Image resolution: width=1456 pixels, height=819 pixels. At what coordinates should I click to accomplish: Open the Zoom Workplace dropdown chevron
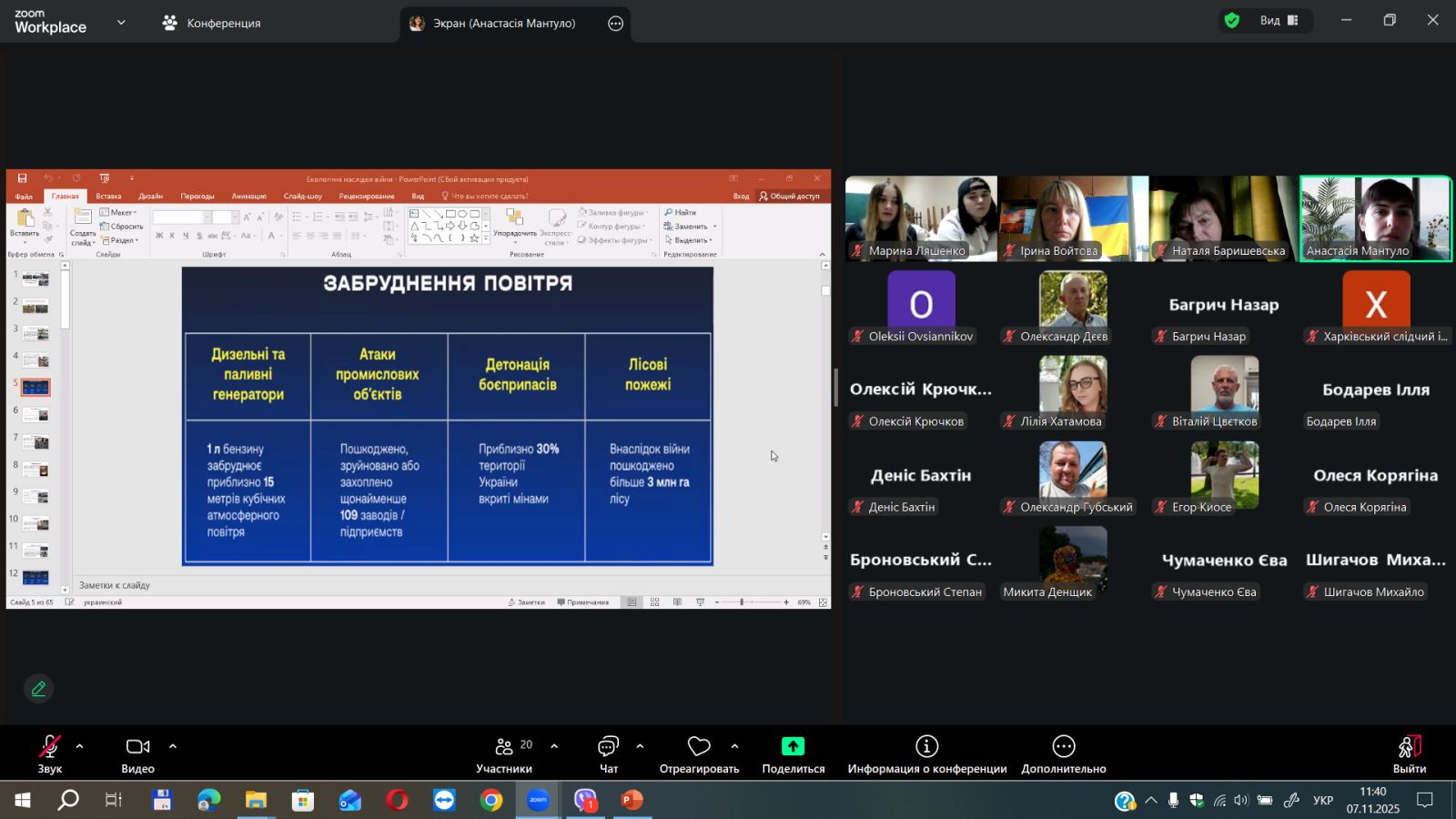[x=121, y=23]
